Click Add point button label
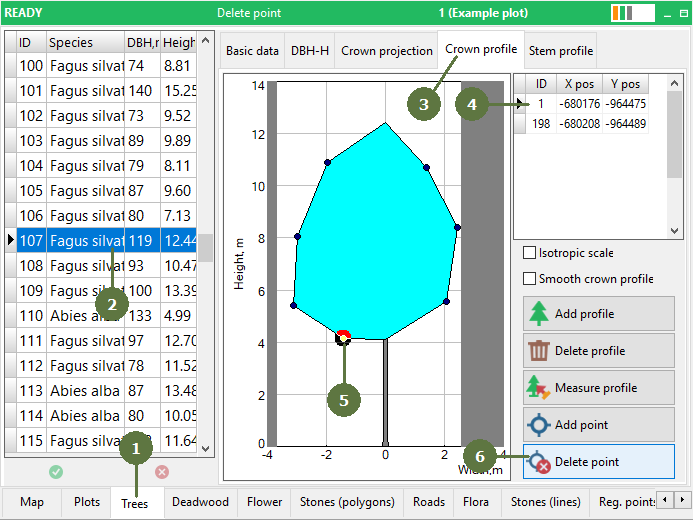 pyautogui.click(x=581, y=425)
